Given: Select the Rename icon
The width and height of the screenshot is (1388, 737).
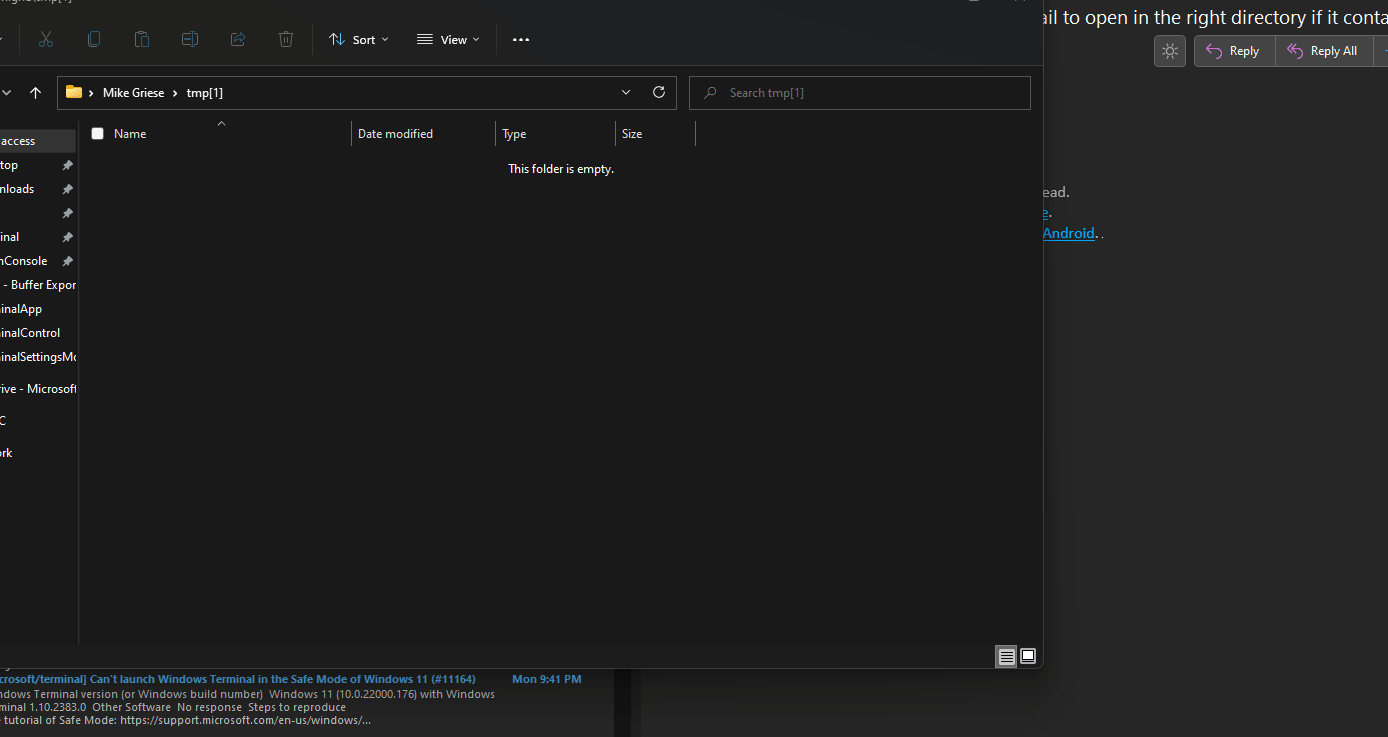Looking at the screenshot, I should 189,39.
